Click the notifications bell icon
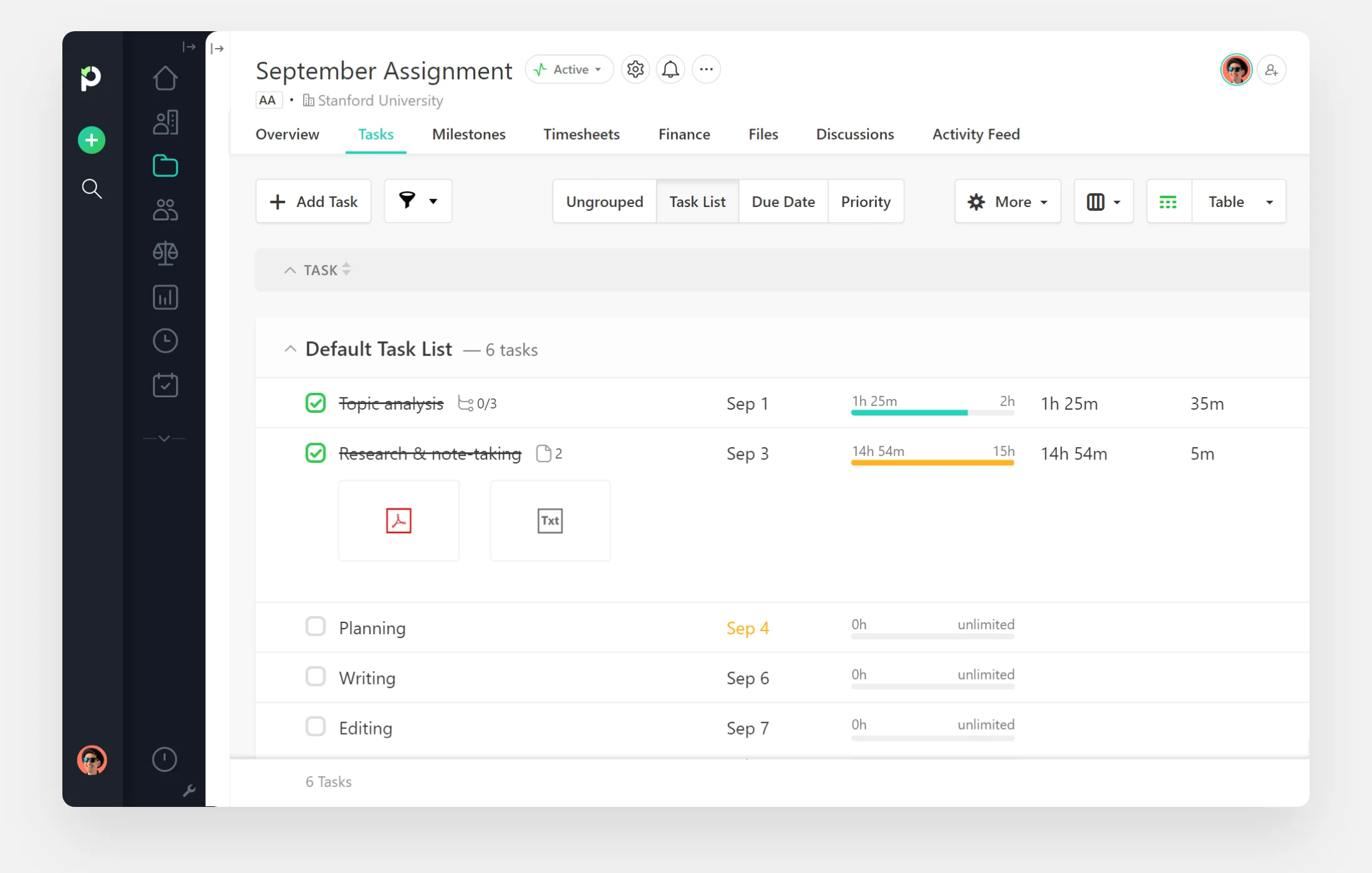 click(x=670, y=69)
